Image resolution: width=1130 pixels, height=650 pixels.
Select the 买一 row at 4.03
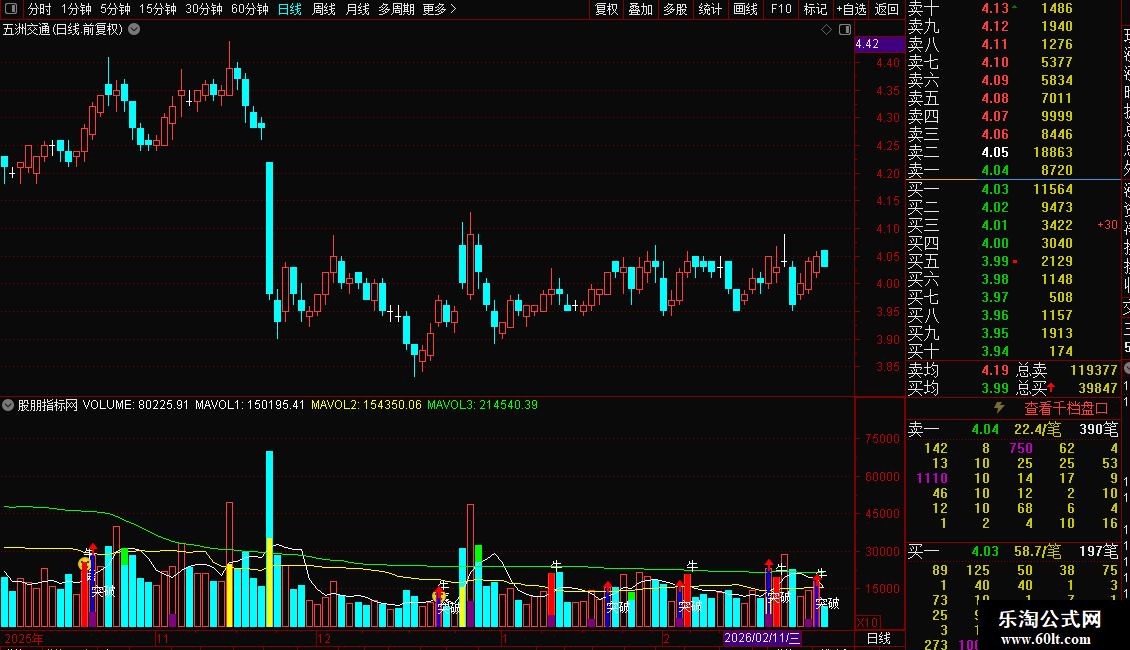coord(1013,190)
